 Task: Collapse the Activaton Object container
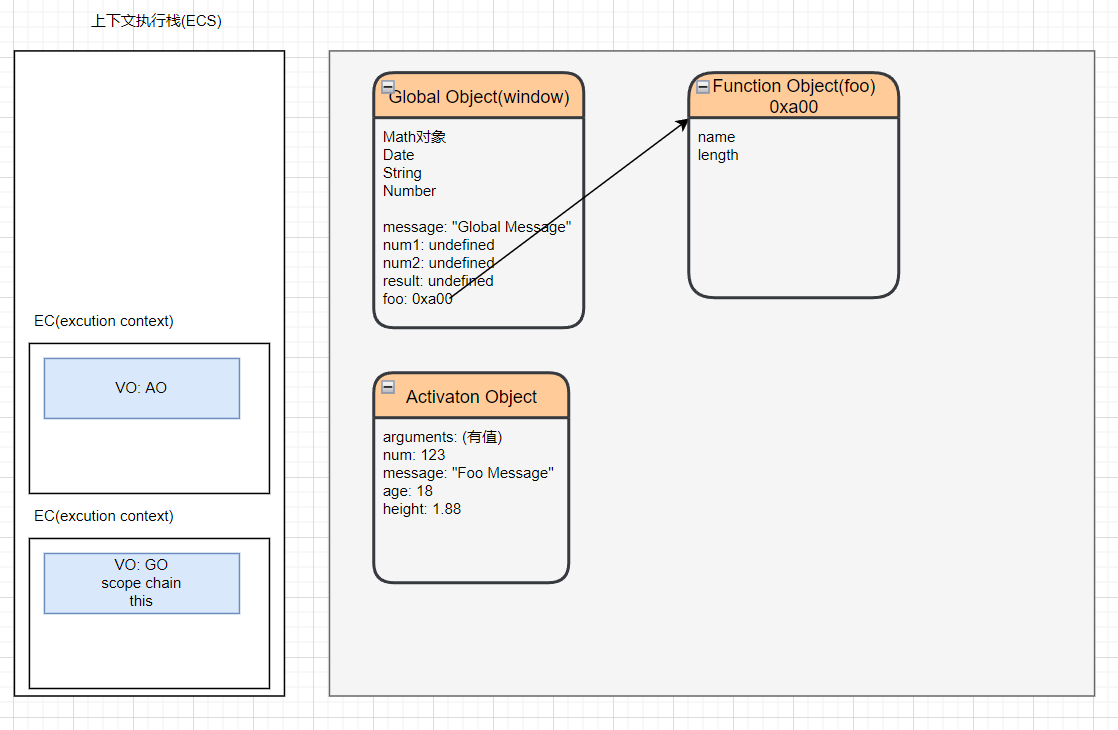[388, 387]
